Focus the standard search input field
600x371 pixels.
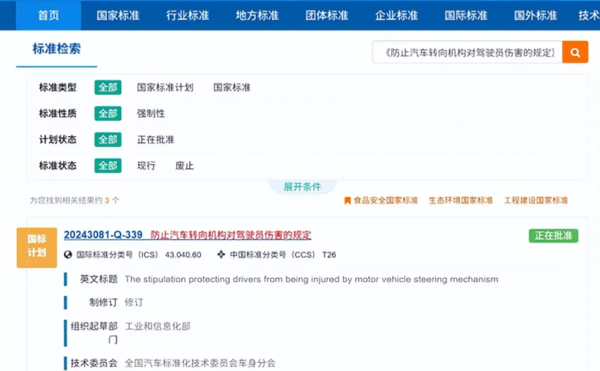(x=467, y=52)
